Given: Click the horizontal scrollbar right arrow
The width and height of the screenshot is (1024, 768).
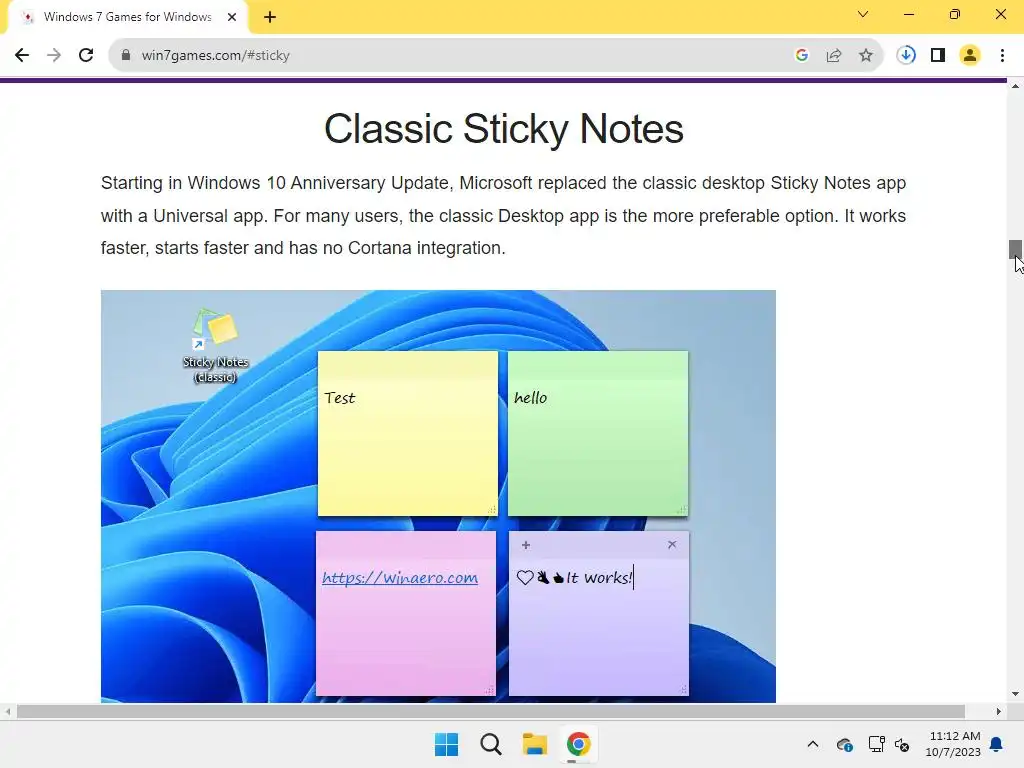Looking at the screenshot, I should click(x=999, y=711).
